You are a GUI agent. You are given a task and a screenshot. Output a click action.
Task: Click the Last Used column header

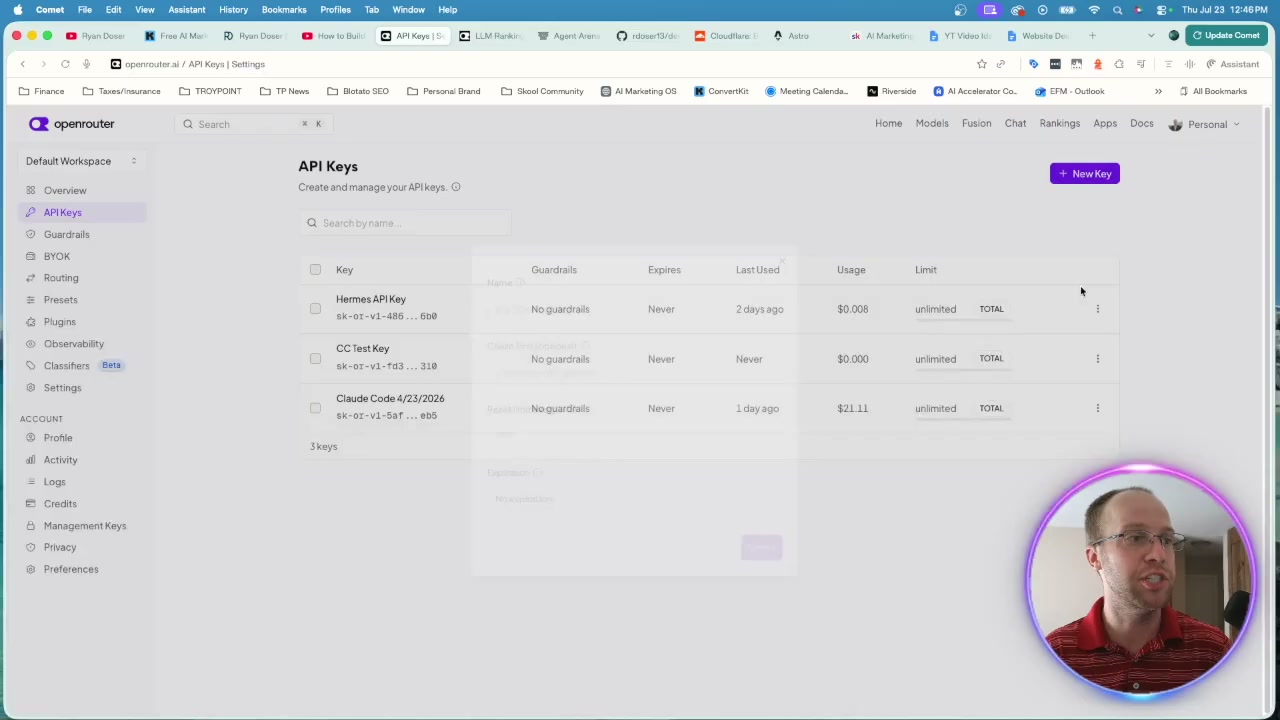point(757,270)
